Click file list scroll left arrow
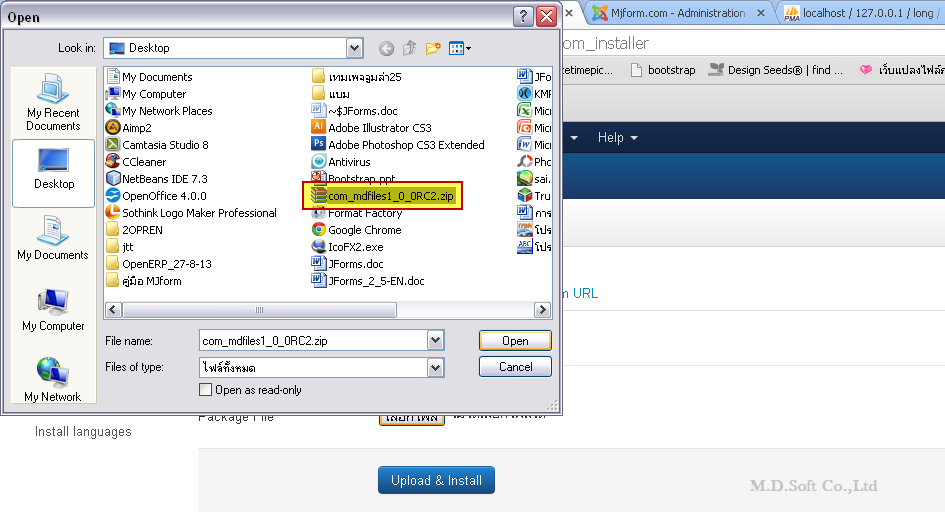Screen dimensions: 945x530 (x=113, y=309)
